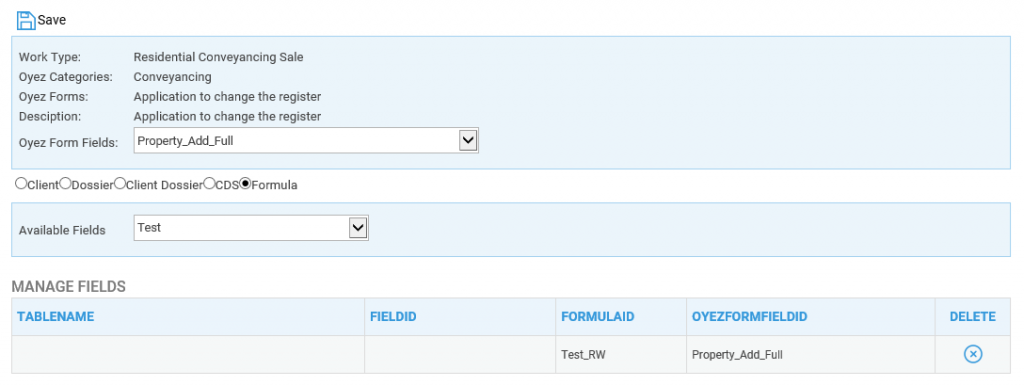This screenshot has height=386, width=1024.
Task: Select the Test_RW cell in the table
Action: (620, 355)
